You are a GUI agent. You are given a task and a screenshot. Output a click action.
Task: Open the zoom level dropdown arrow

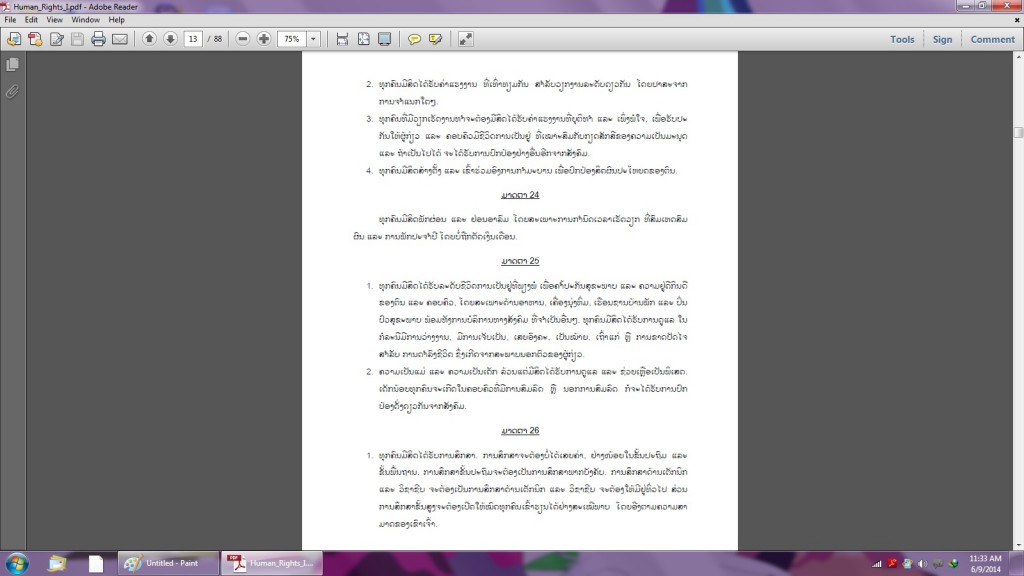tap(314, 39)
